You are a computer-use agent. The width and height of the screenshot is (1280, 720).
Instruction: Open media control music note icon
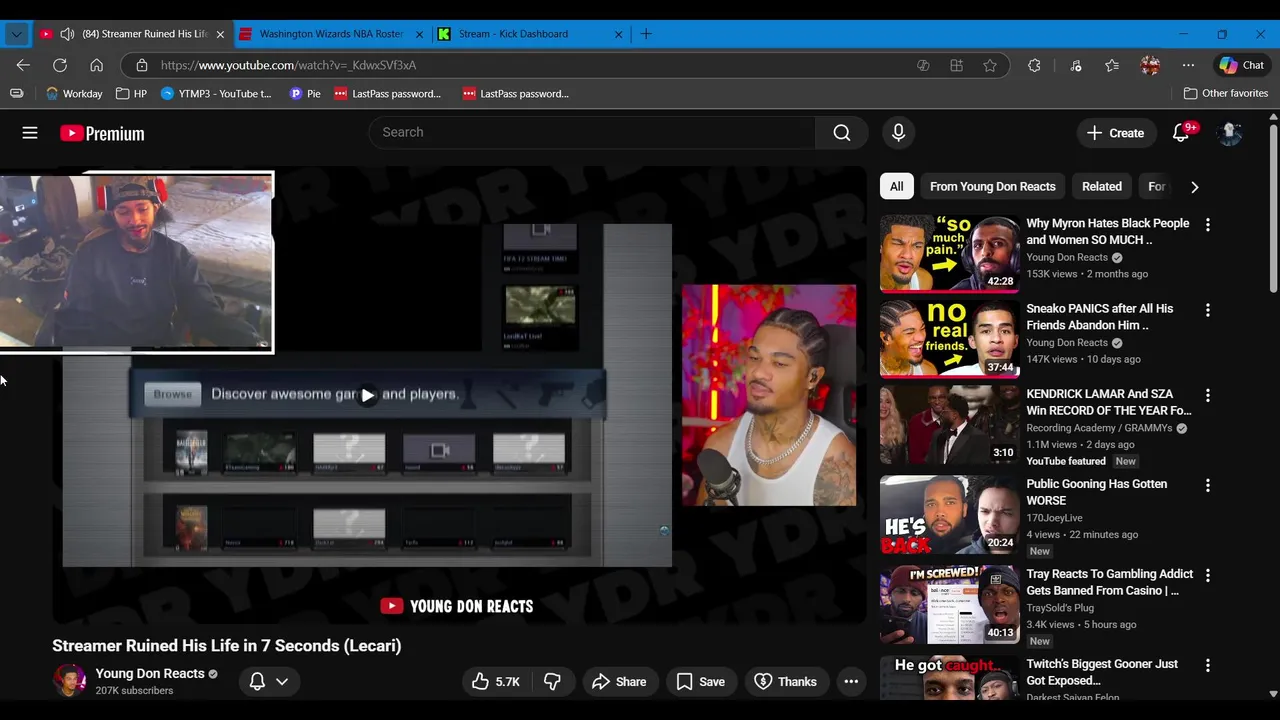pyautogui.click(x=1075, y=65)
